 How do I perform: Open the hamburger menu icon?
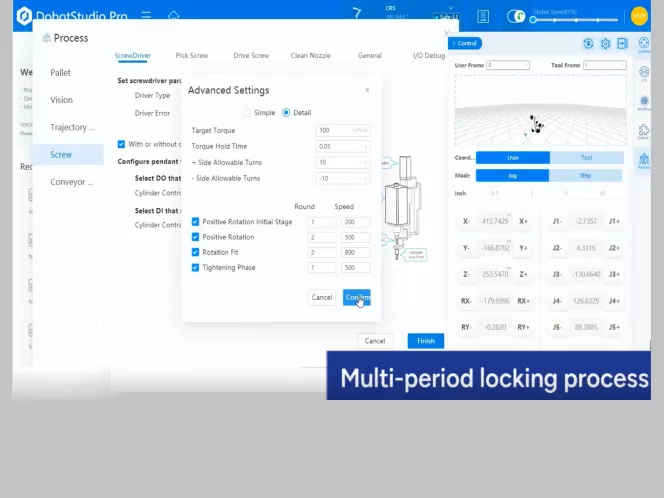point(146,16)
